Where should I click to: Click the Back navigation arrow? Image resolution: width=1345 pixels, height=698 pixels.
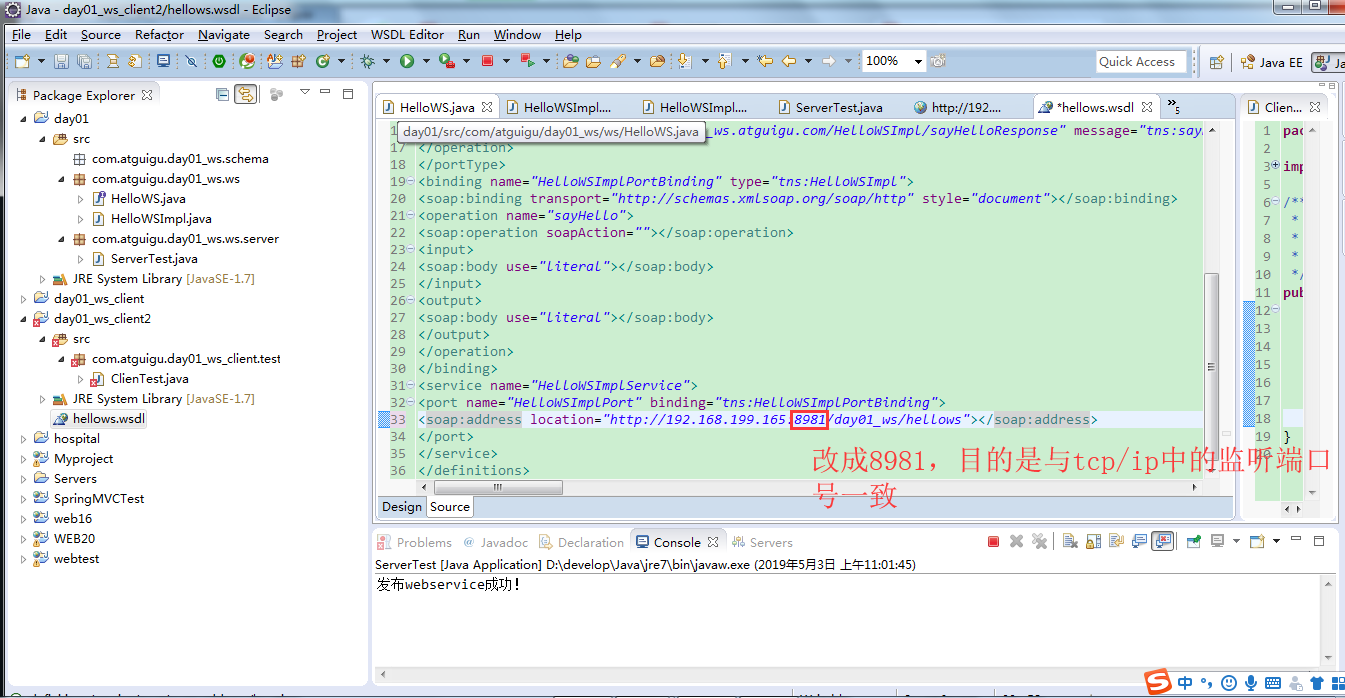pos(789,61)
